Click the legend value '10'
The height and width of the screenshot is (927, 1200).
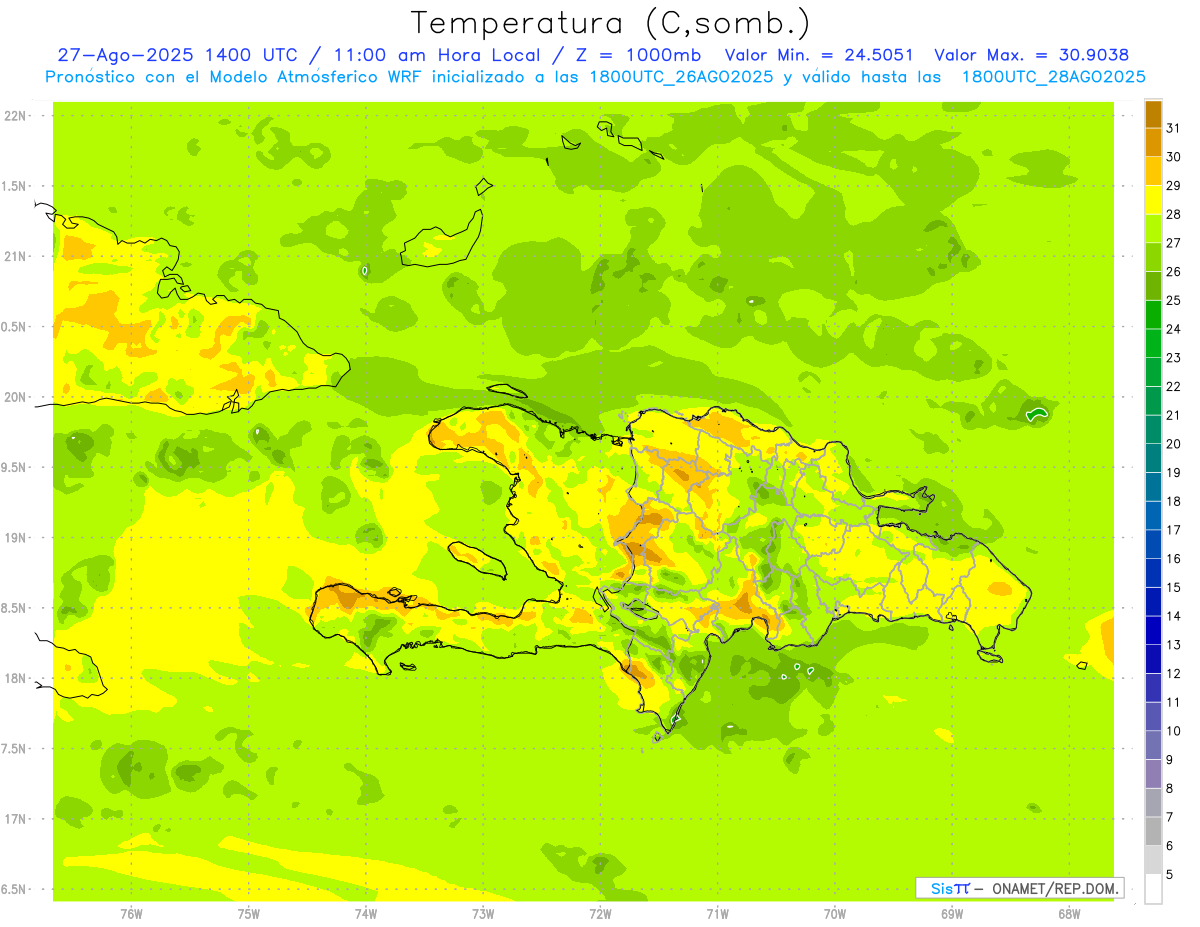(x=1174, y=731)
